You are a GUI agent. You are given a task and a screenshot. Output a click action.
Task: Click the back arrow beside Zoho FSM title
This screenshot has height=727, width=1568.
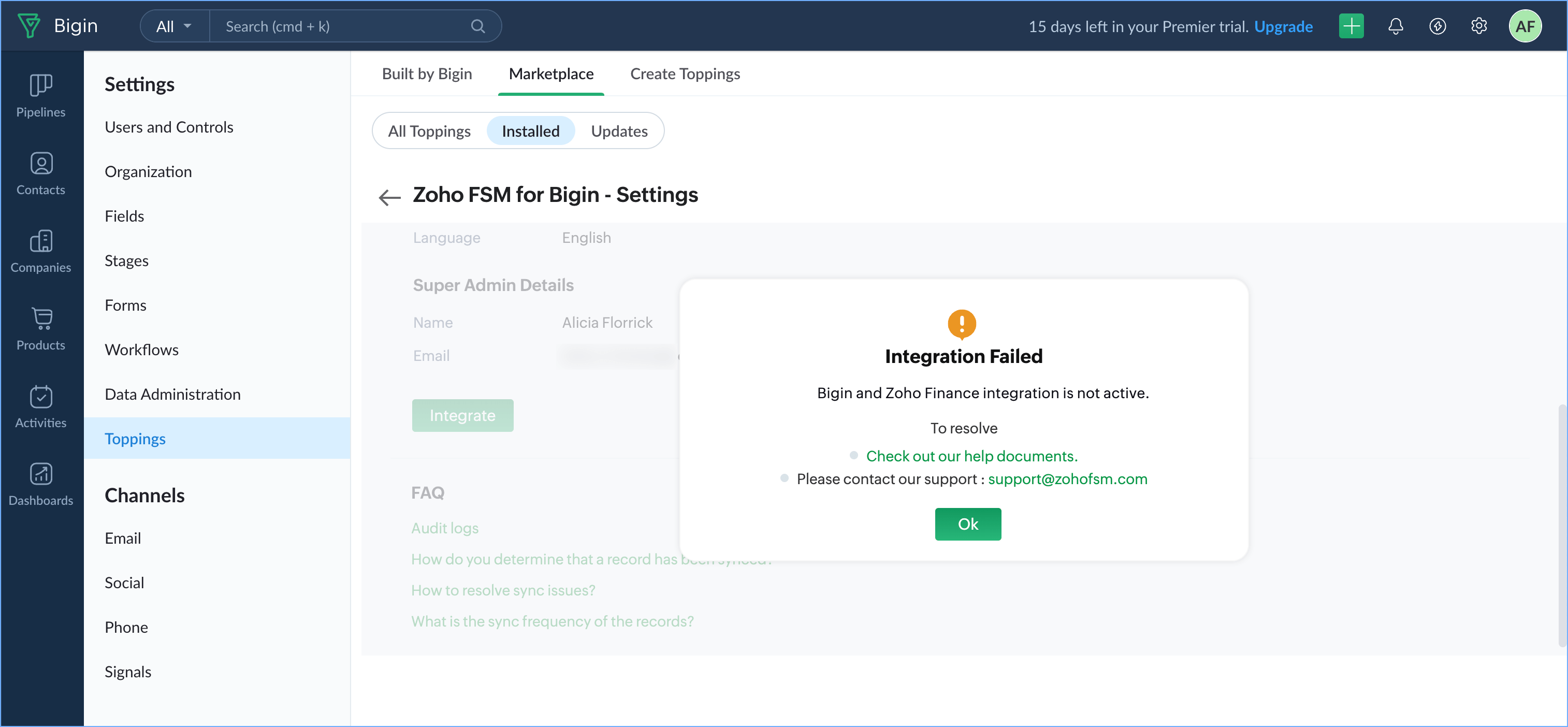(x=389, y=197)
